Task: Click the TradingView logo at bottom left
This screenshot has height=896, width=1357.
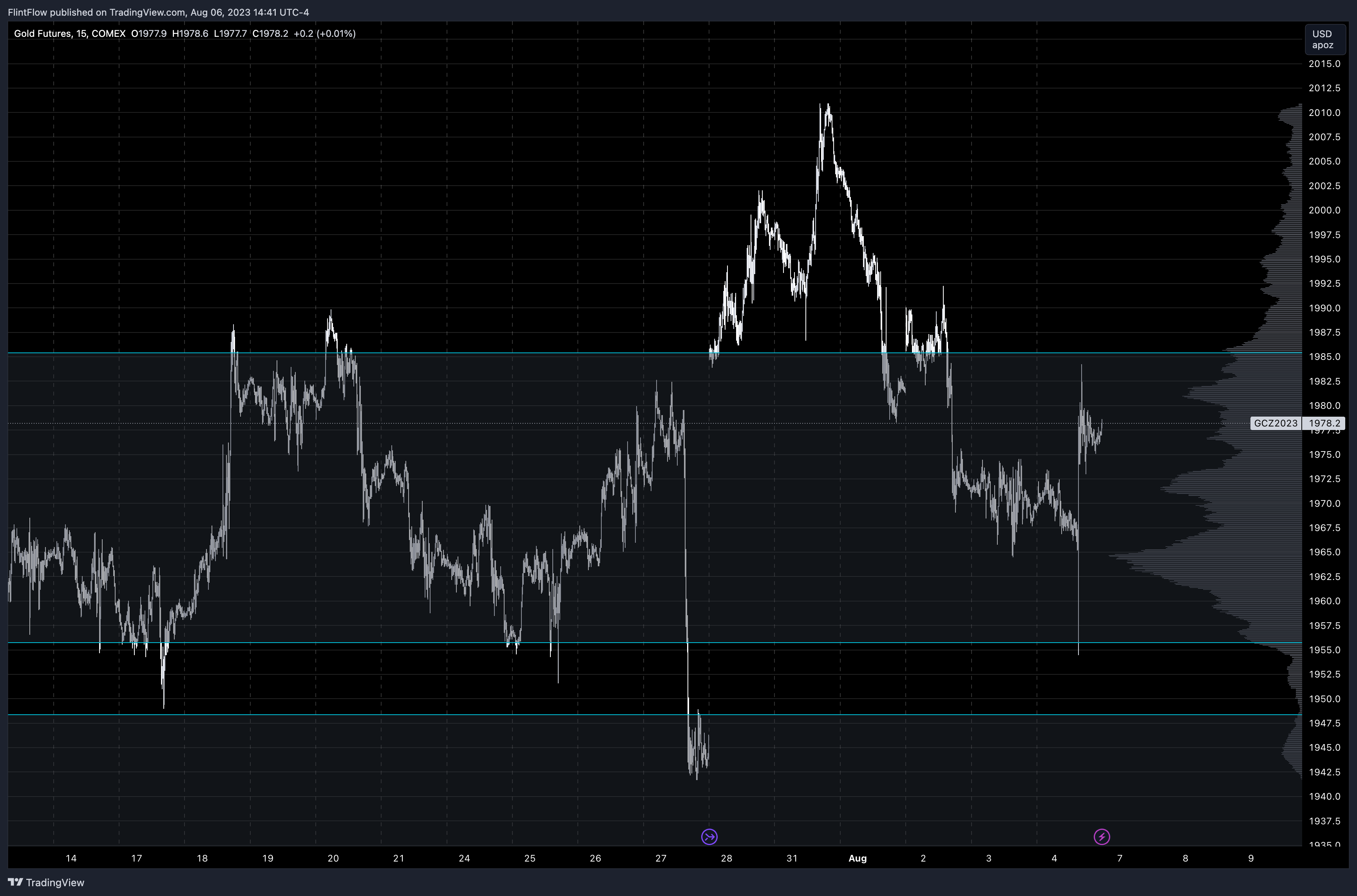Action: click(46, 882)
